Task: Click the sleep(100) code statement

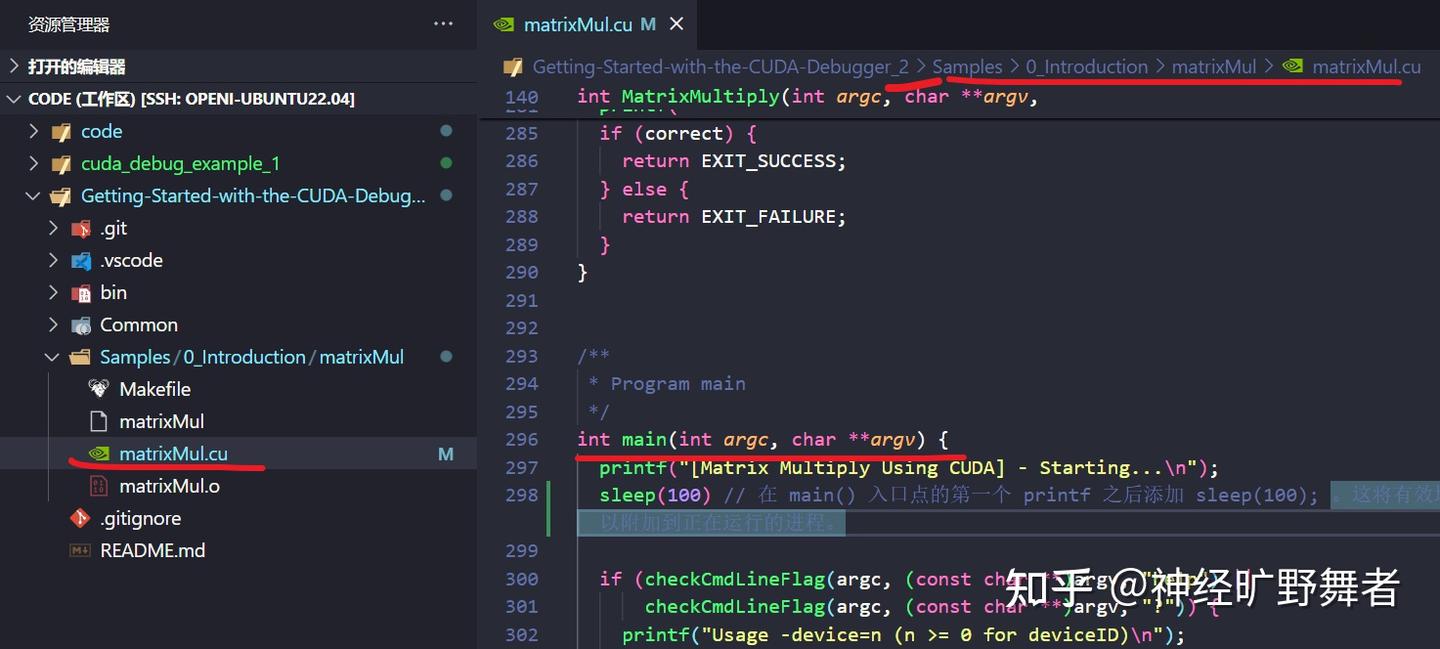Action: click(655, 495)
